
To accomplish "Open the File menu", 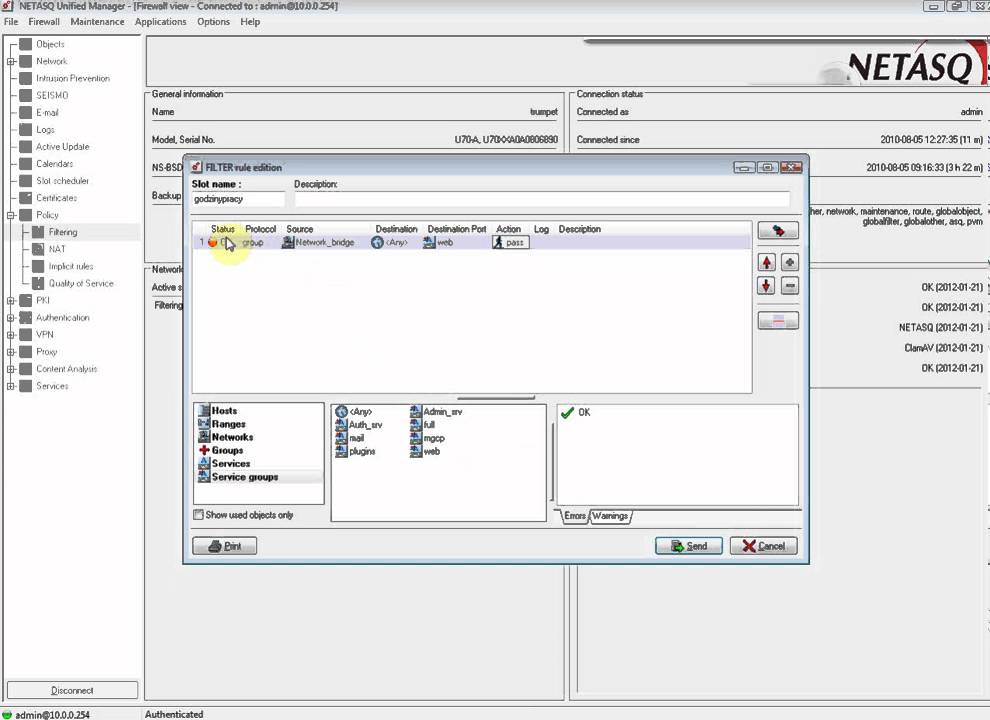I will (11, 21).
